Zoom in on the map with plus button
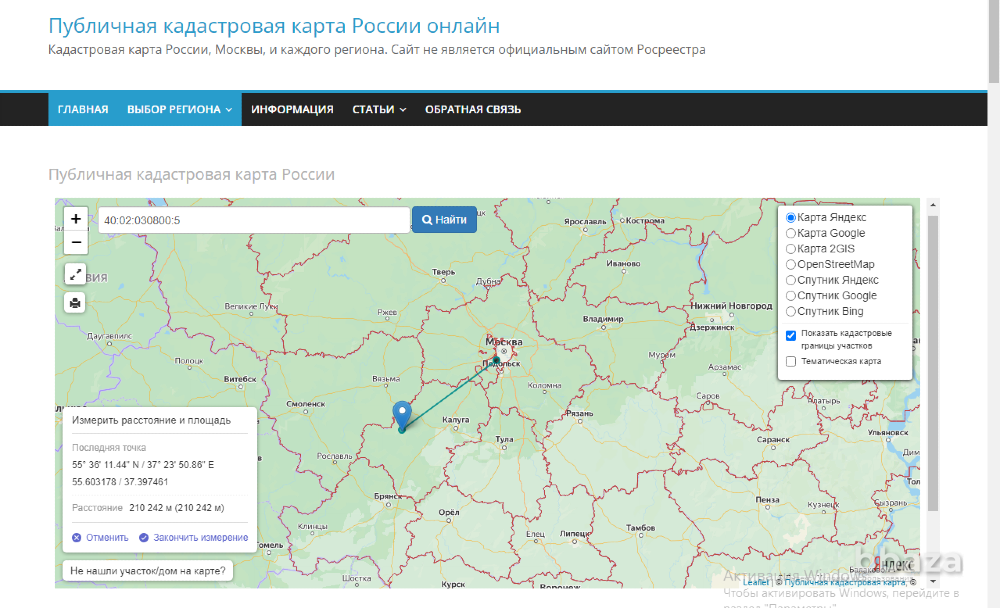 tap(75, 218)
